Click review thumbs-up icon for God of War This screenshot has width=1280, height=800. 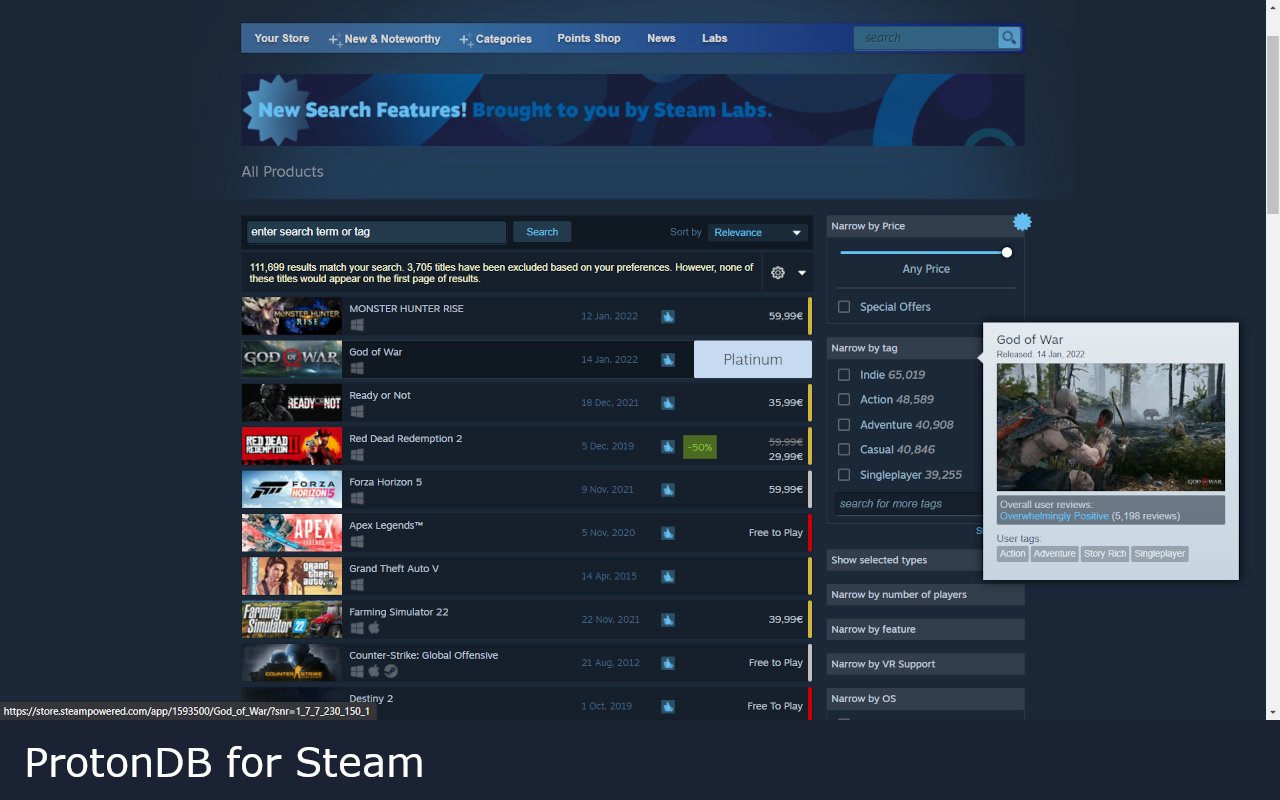click(x=667, y=360)
